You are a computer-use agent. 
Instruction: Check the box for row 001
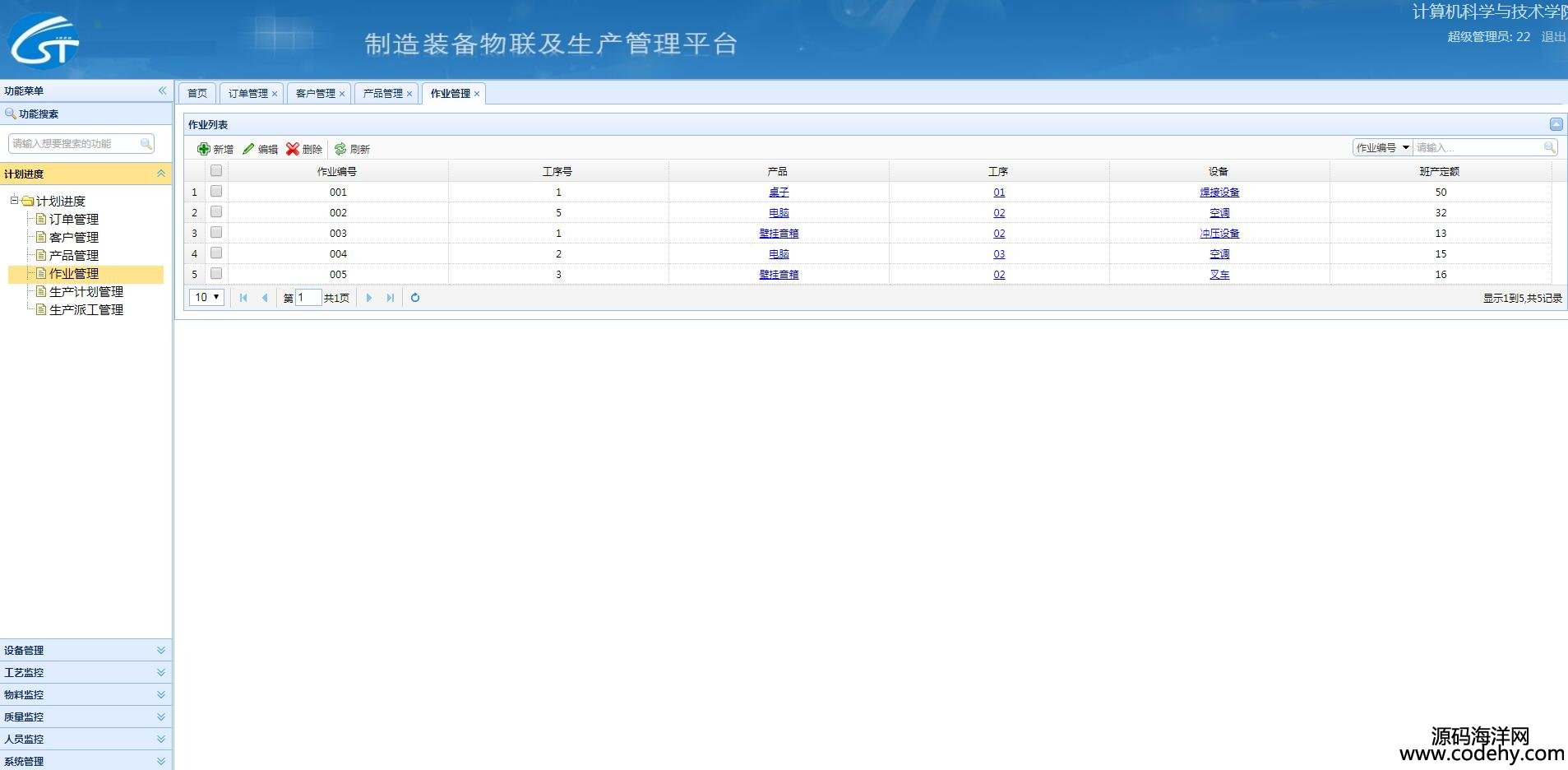pos(216,192)
